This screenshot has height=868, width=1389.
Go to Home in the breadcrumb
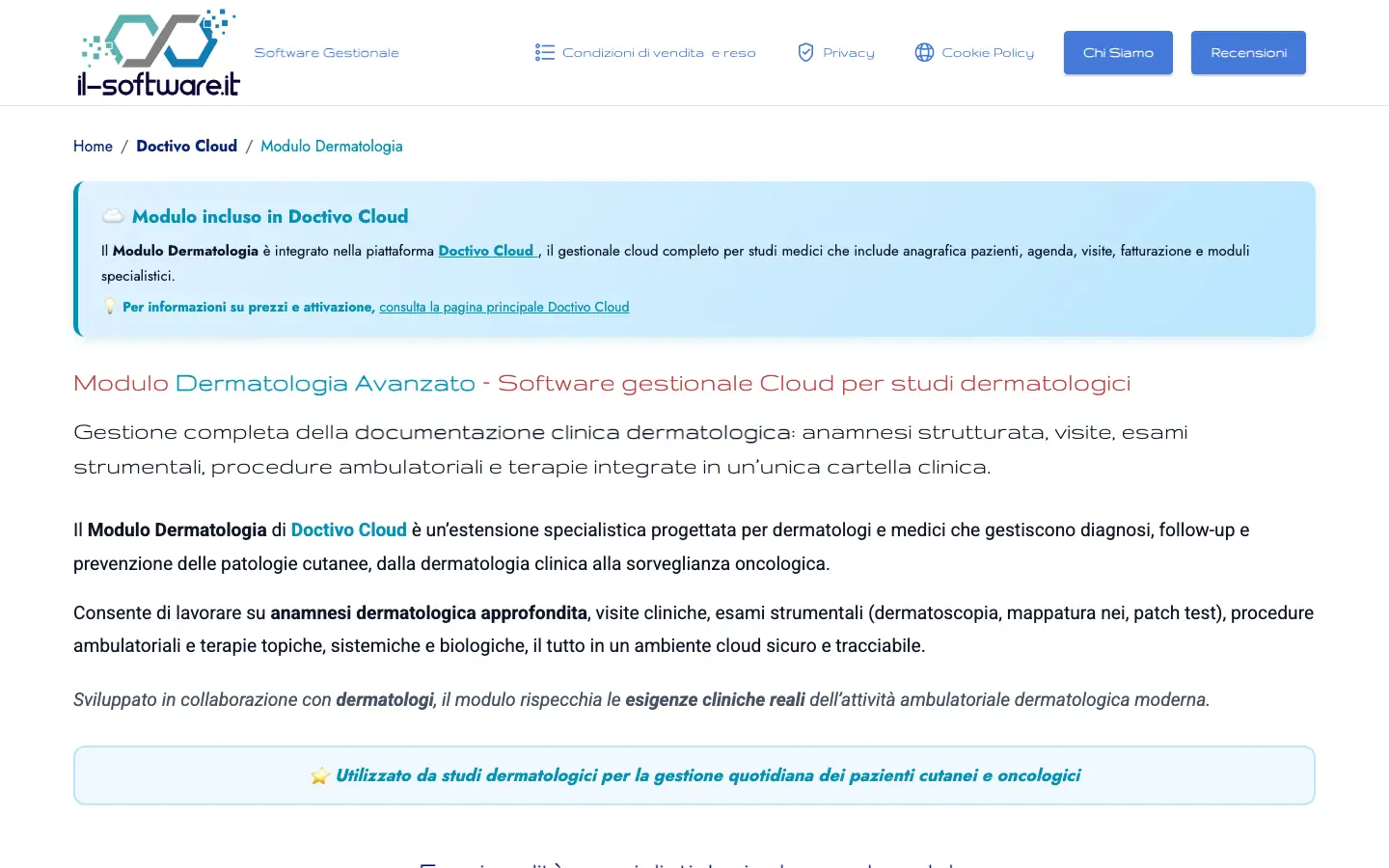coord(93,146)
